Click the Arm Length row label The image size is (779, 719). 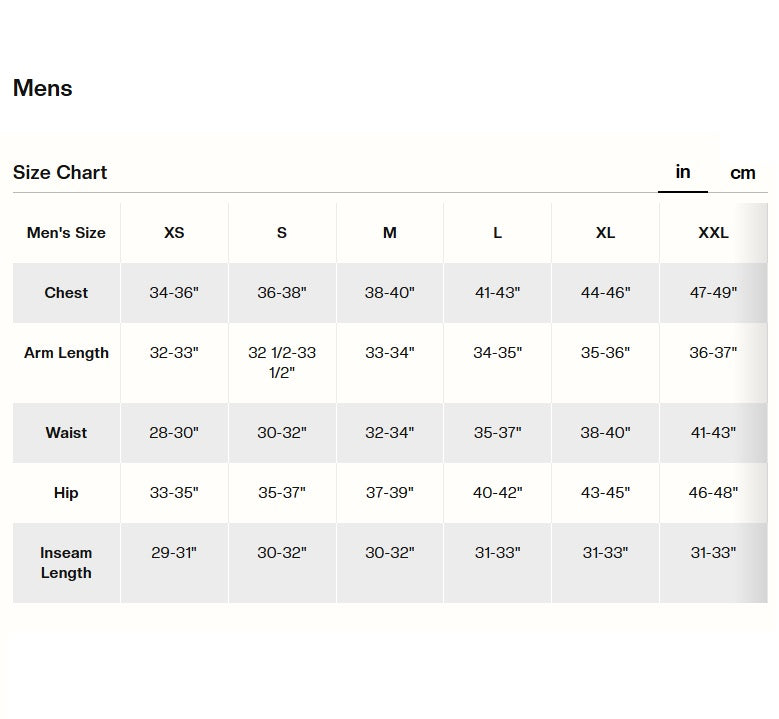66,353
